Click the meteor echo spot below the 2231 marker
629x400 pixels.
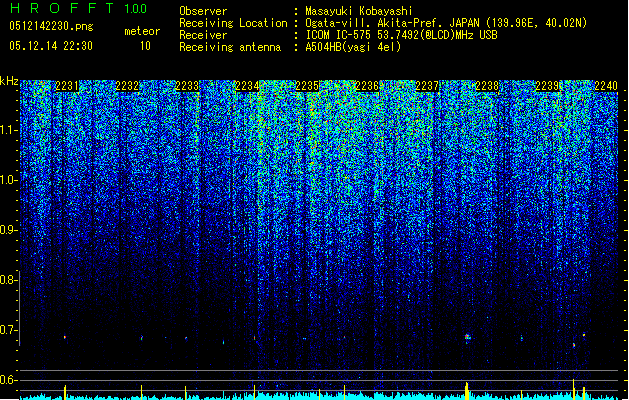coord(65,337)
